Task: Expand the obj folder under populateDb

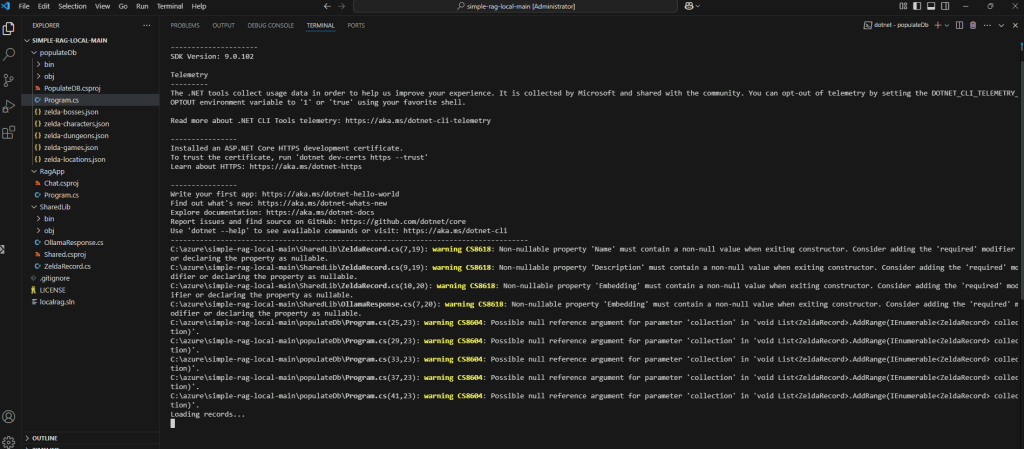Action: coord(89,76)
